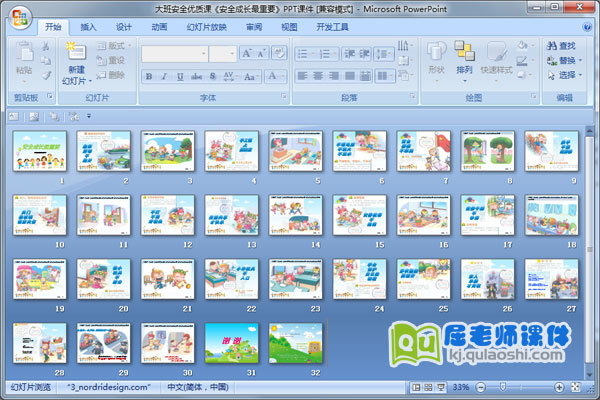Select slide thumbnail number 32

click(x=293, y=341)
